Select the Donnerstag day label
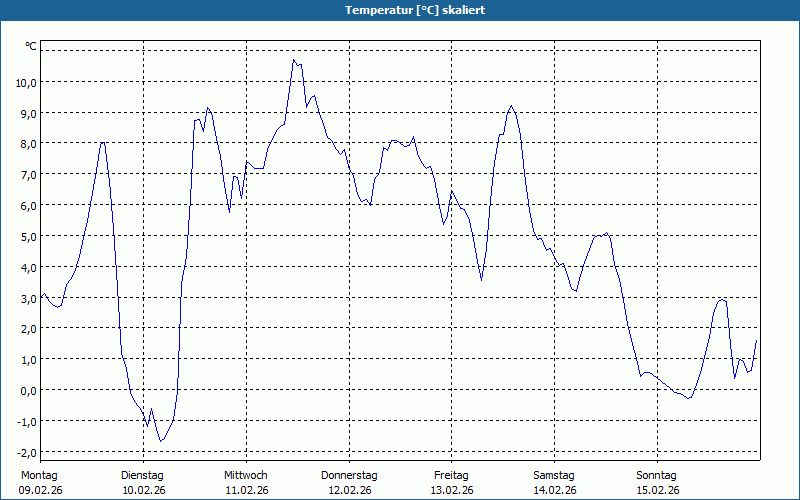Image resolution: width=800 pixels, height=500 pixels. click(x=349, y=476)
